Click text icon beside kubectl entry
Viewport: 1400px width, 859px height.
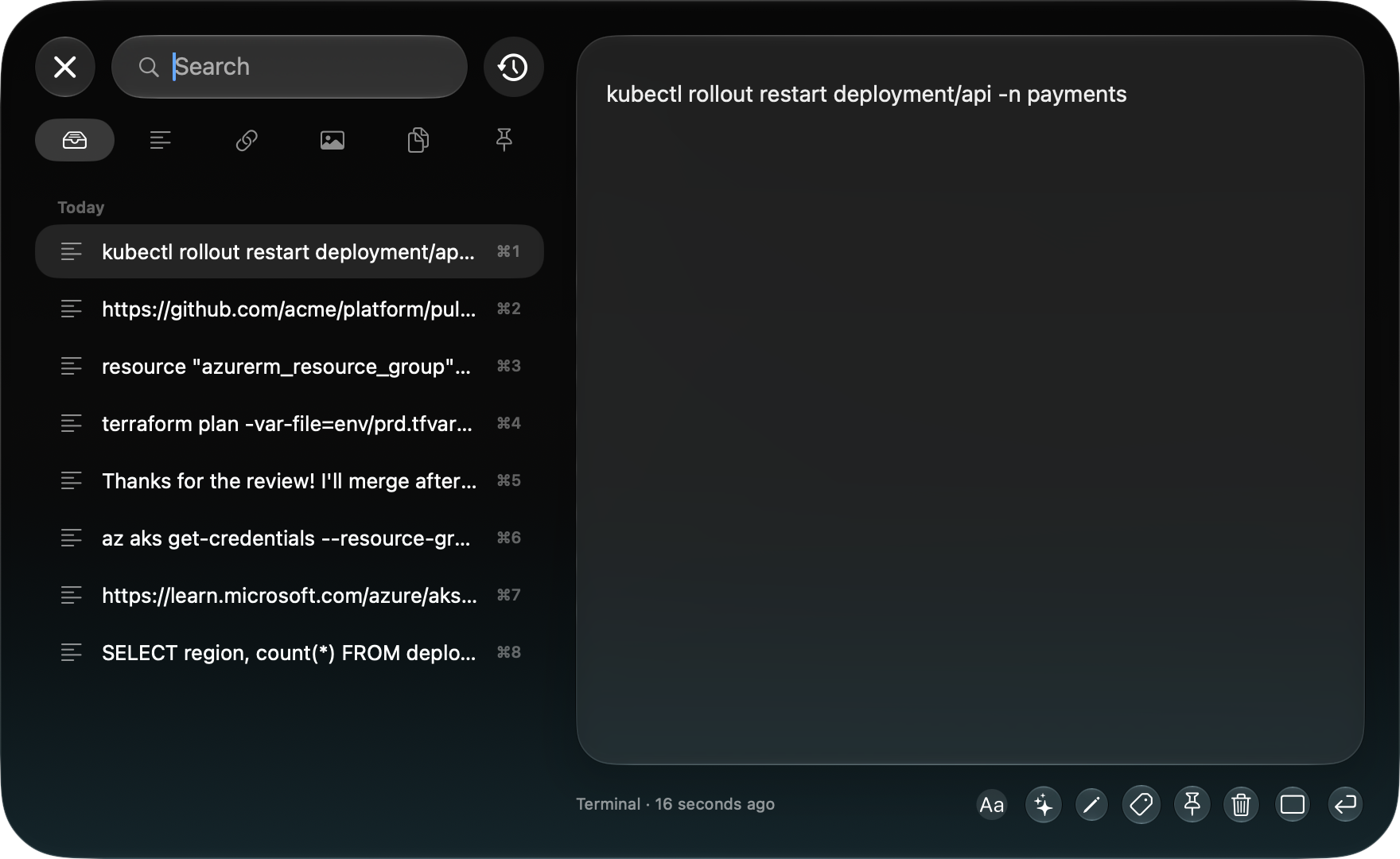72,251
